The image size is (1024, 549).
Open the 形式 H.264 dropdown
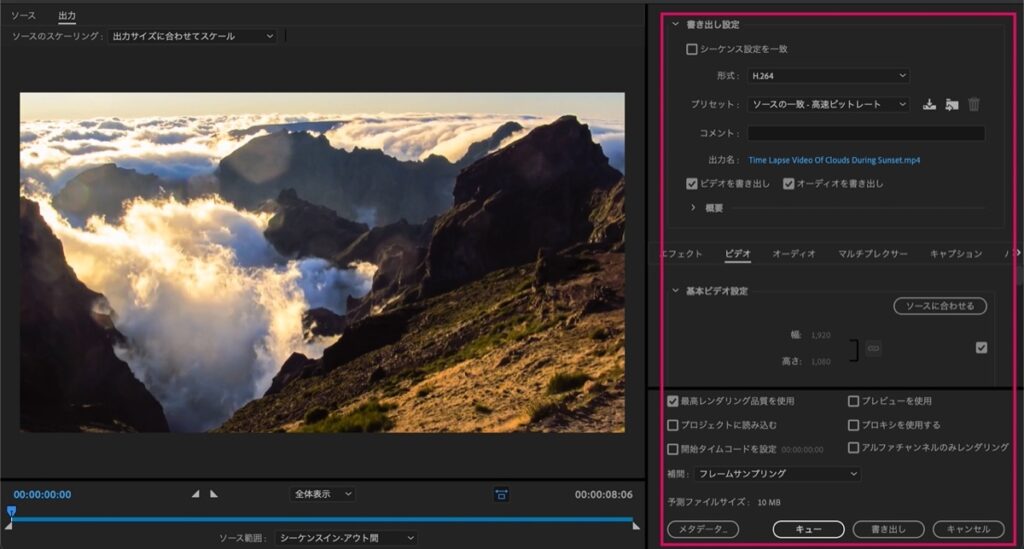click(x=828, y=76)
